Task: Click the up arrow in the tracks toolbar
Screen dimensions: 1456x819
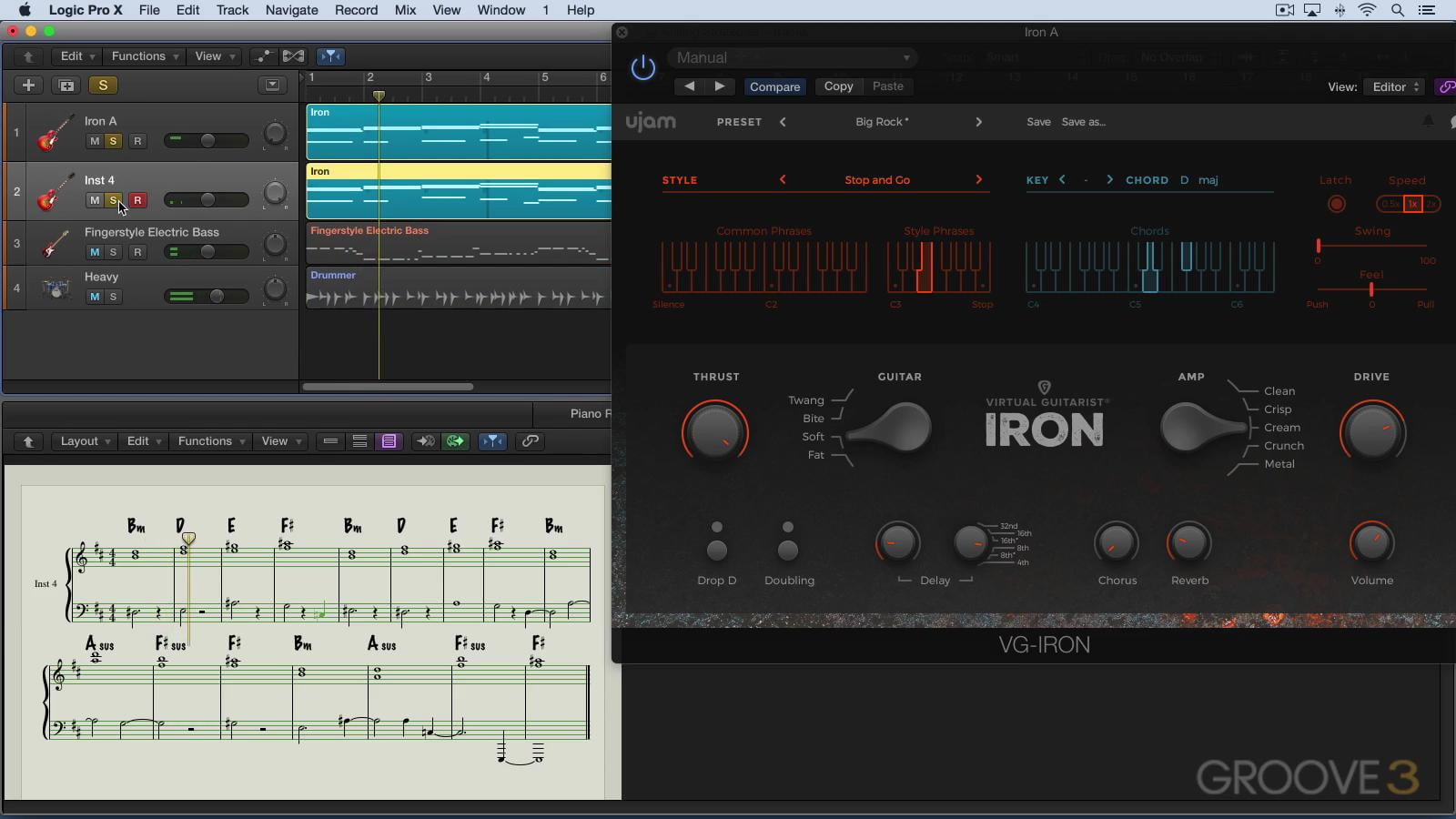Action: (x=28, y=56)
